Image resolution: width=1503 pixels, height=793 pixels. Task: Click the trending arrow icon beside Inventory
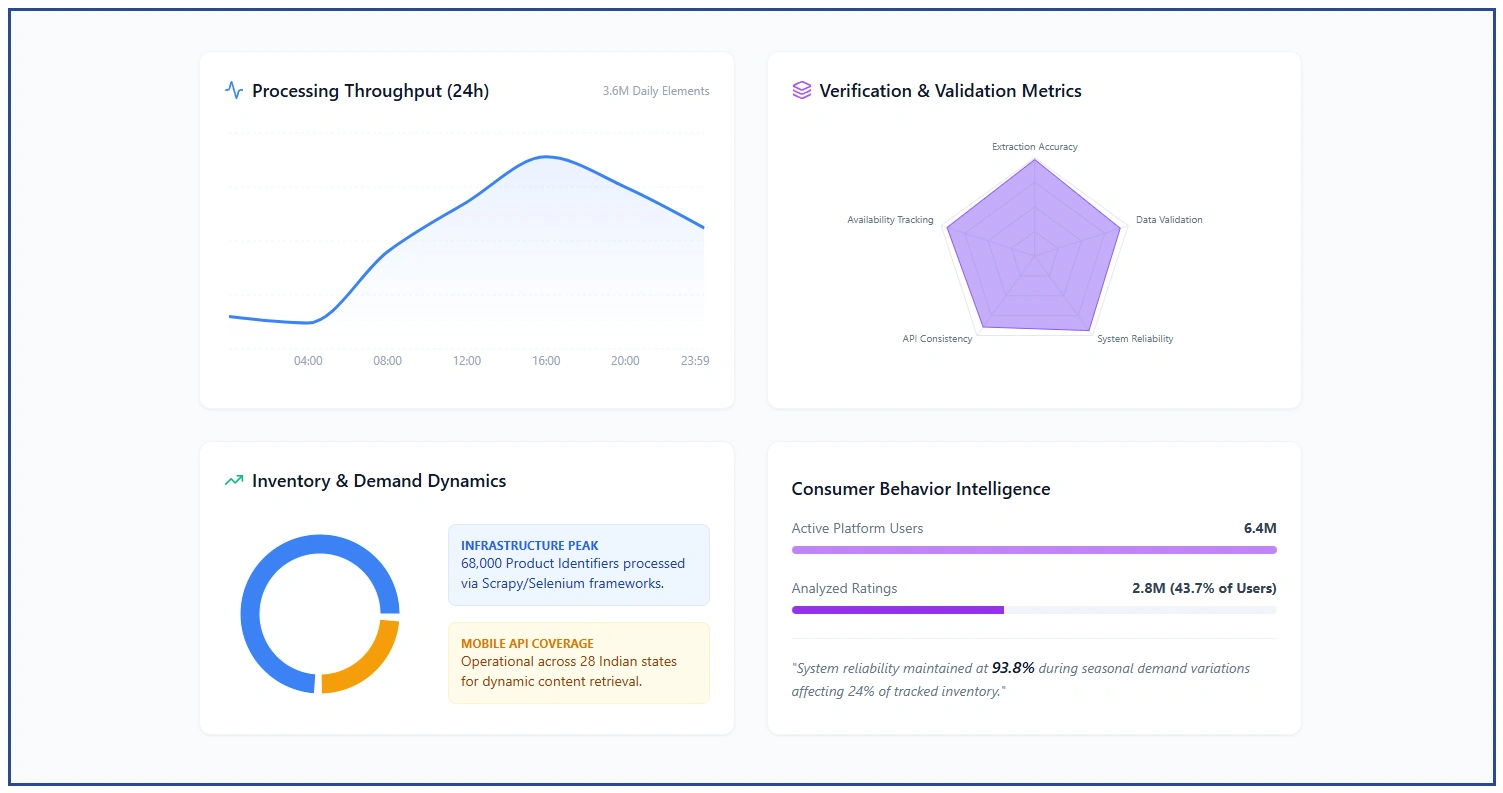tap(234, 481)
